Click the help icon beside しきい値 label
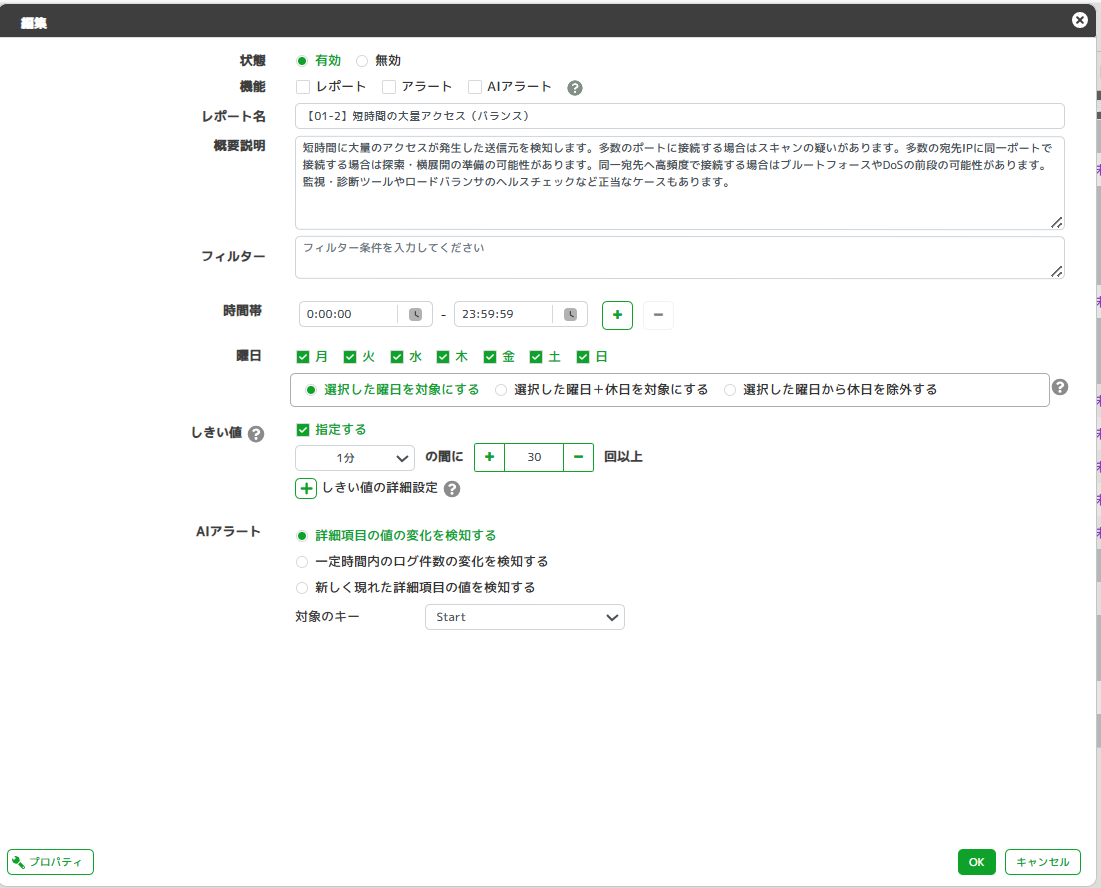The image size is (1101, 888). point(256,434)
